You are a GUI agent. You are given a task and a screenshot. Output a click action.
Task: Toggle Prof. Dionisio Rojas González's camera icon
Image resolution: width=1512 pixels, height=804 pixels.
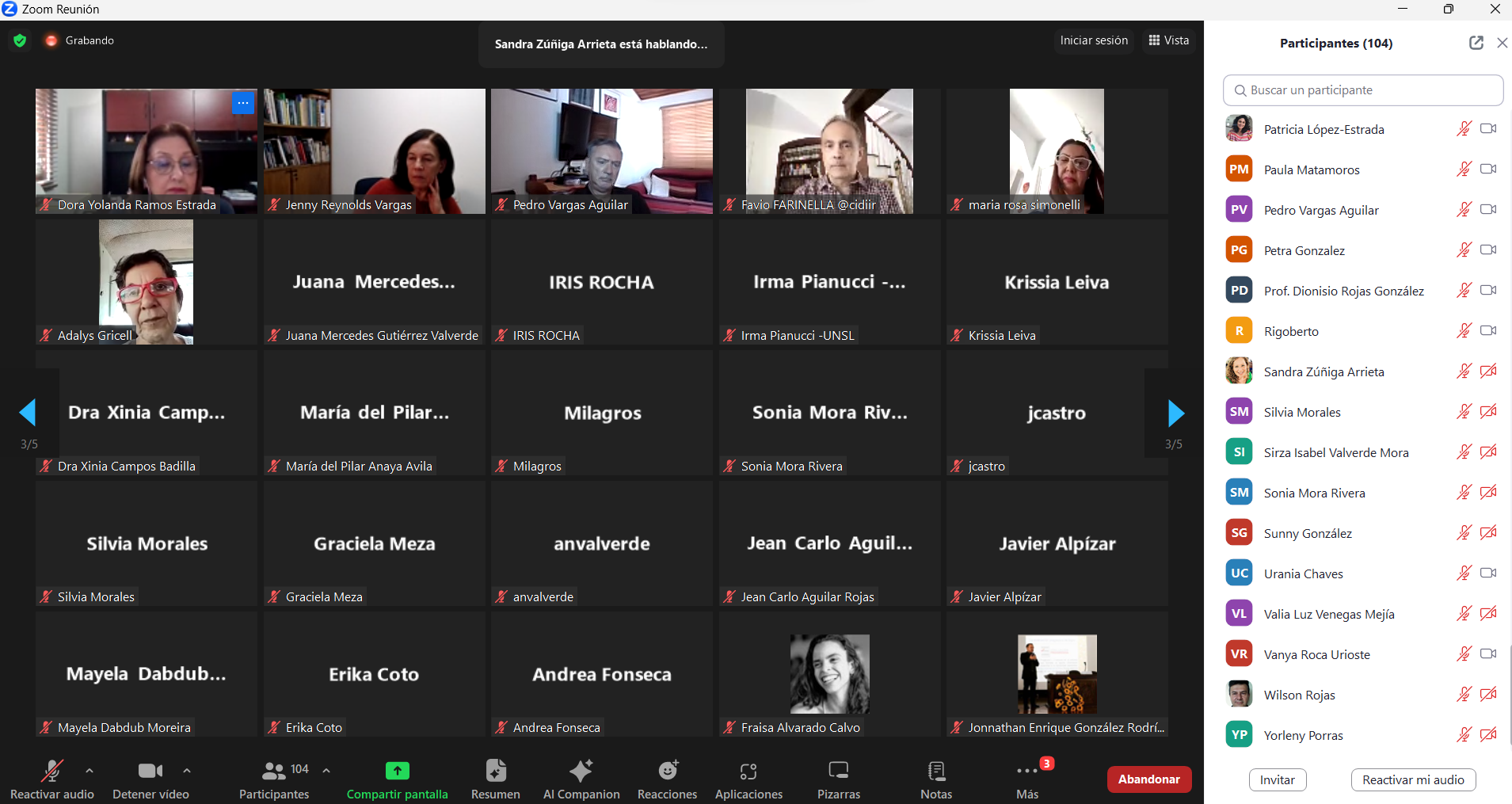coord(1489,290)
